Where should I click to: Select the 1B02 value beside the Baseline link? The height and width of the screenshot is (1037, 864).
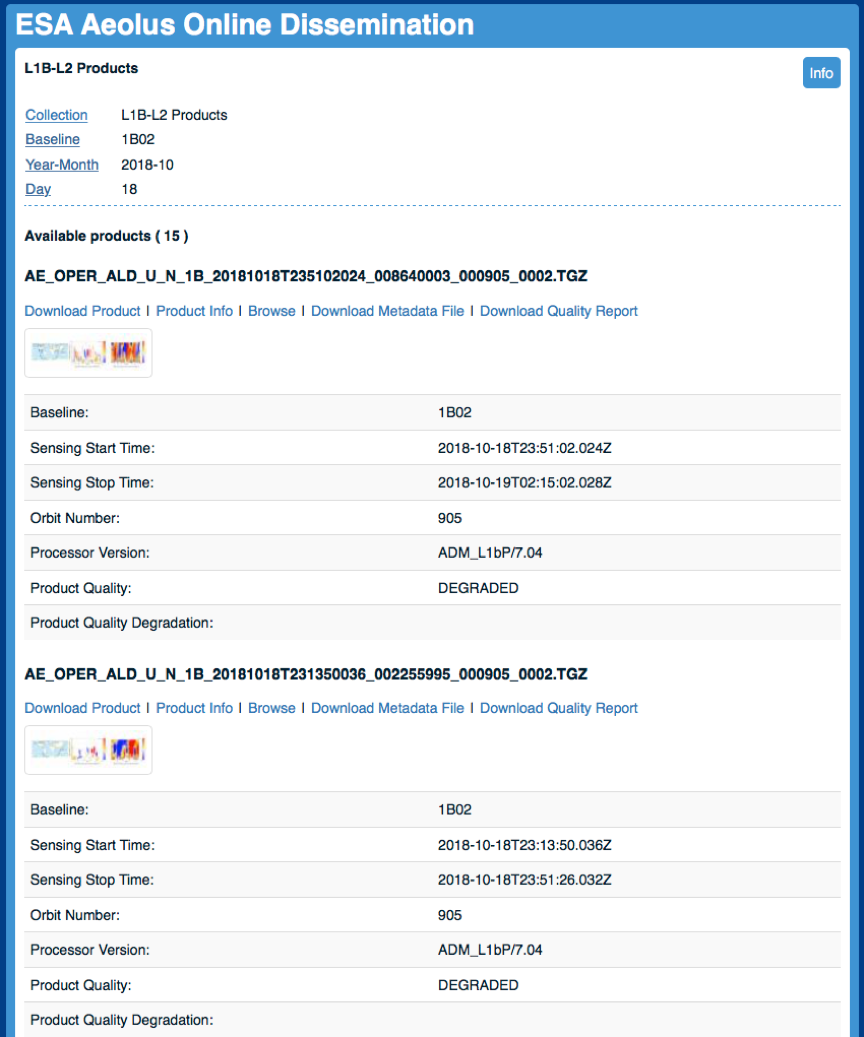click(138, 140)
